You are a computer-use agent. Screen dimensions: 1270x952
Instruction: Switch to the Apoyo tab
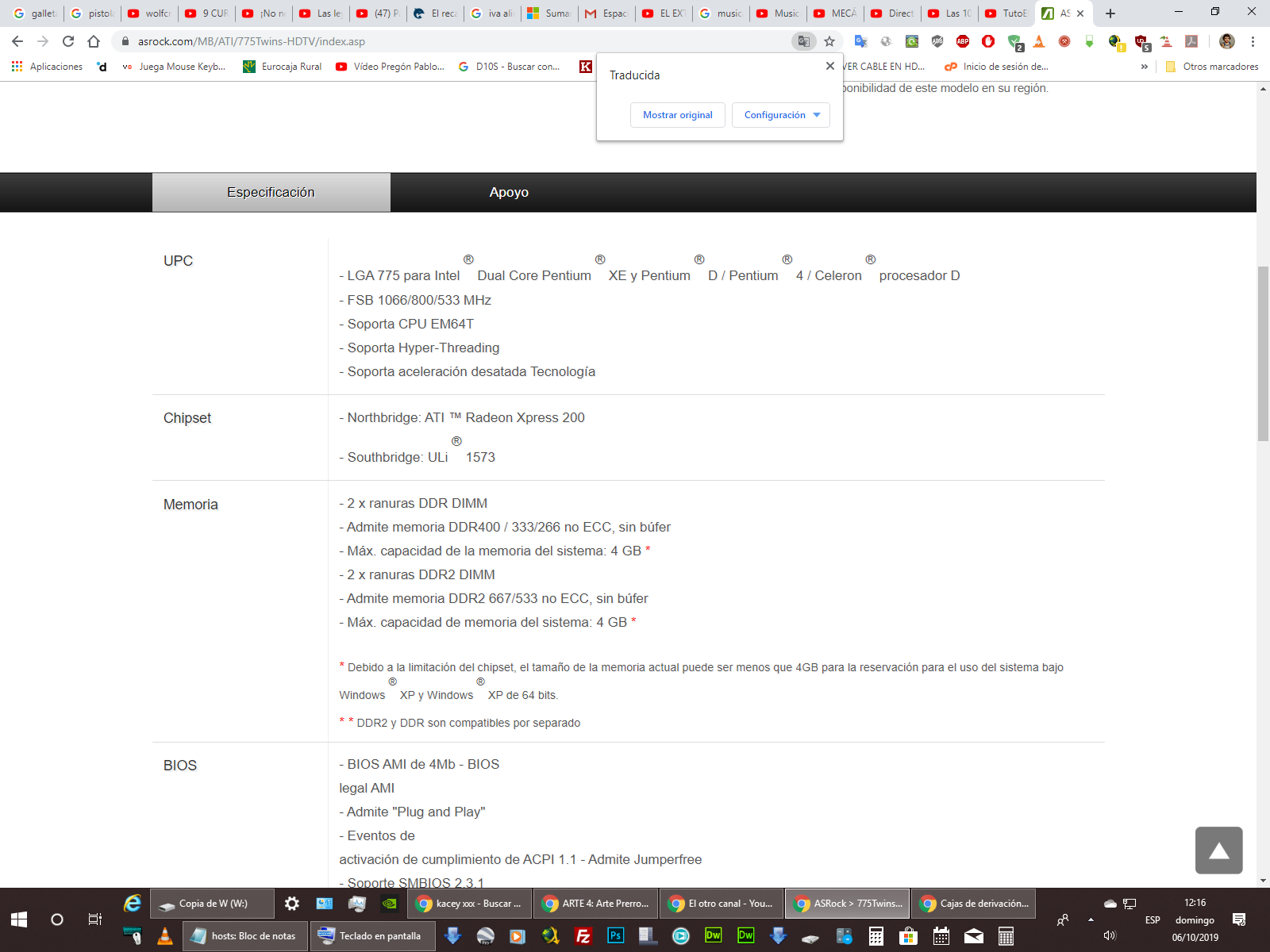[x=509, y=192]
